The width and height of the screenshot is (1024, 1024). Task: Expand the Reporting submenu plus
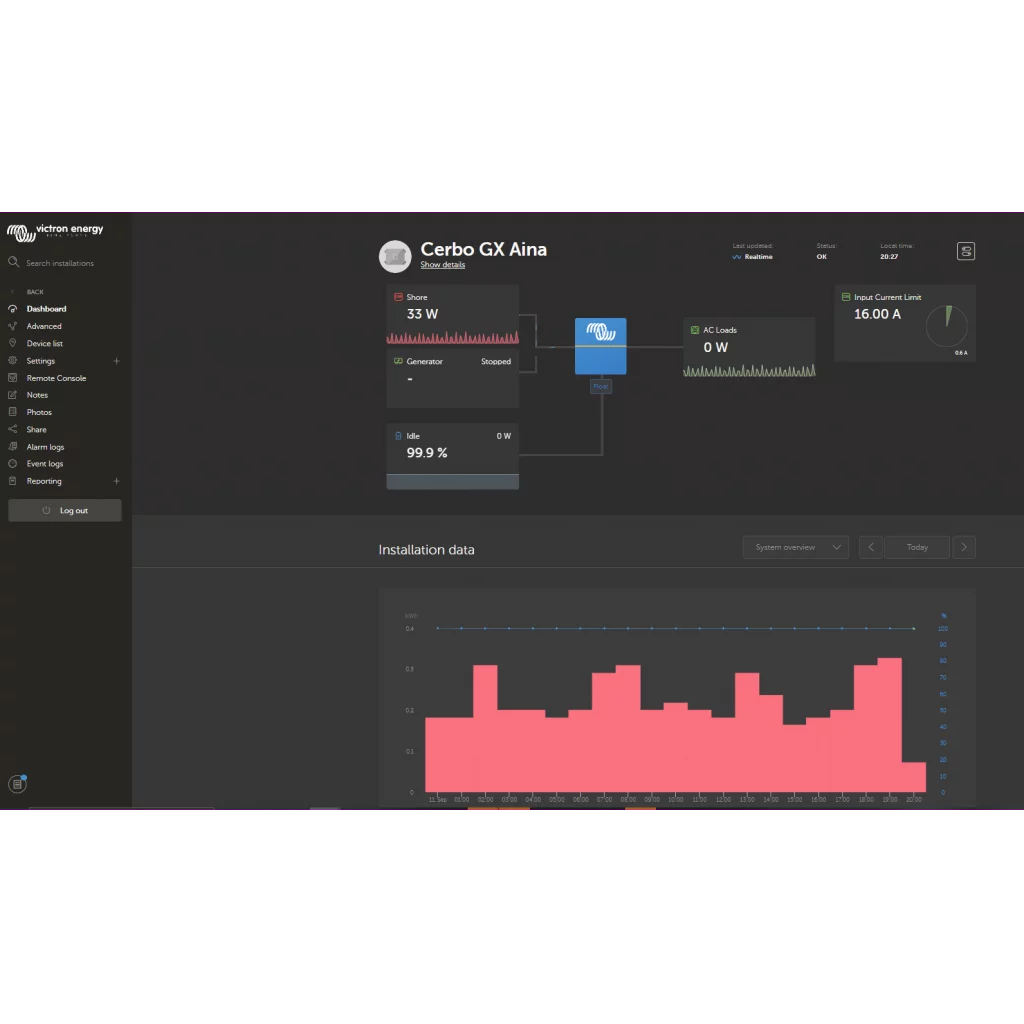[116, 481]
